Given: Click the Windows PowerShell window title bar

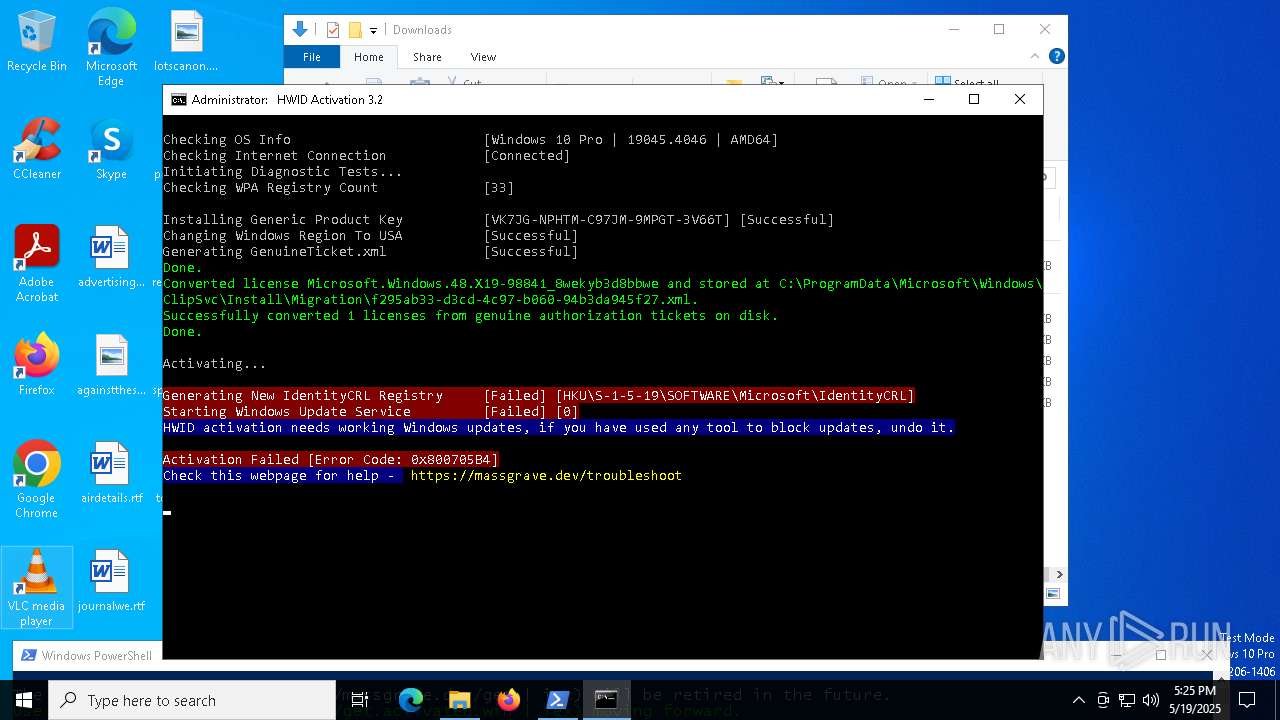Looking at the screenshot, I should [88, 655].
